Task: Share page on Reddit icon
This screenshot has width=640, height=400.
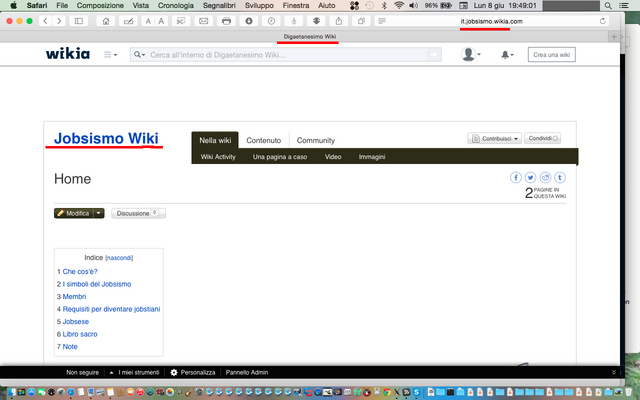Action: click(x=545, y=178)
